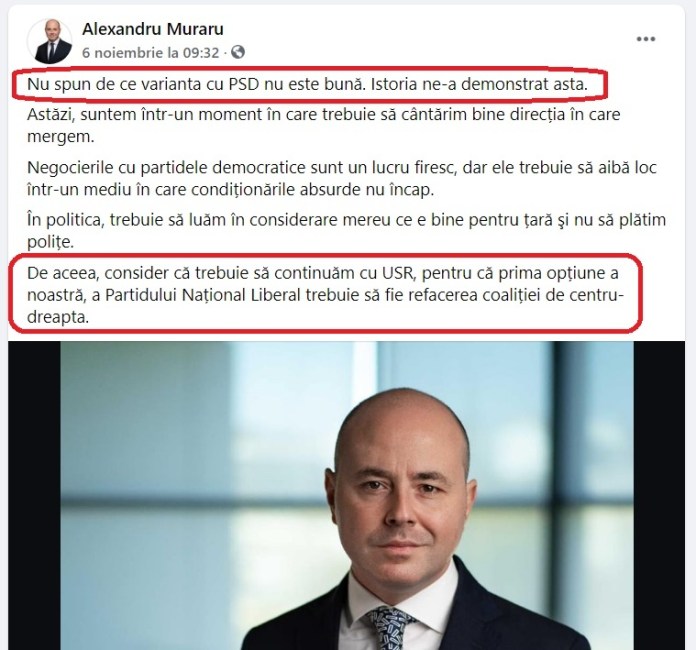Click the black right margin of the photo
This screenshot has width=696, height=650.
[x=659, y=495]
